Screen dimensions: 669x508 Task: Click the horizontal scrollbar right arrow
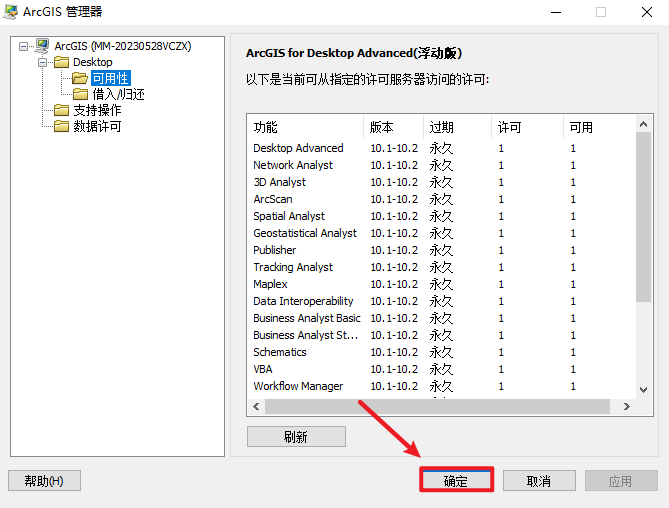627,407
